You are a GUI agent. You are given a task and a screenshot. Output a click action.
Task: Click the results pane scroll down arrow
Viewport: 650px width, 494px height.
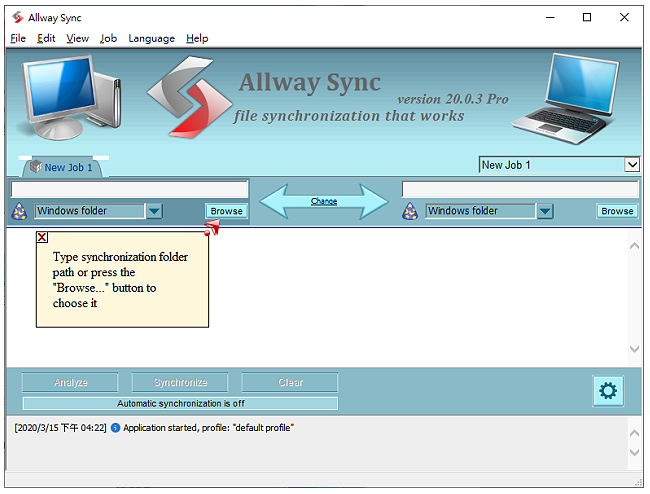coord(634,349)
